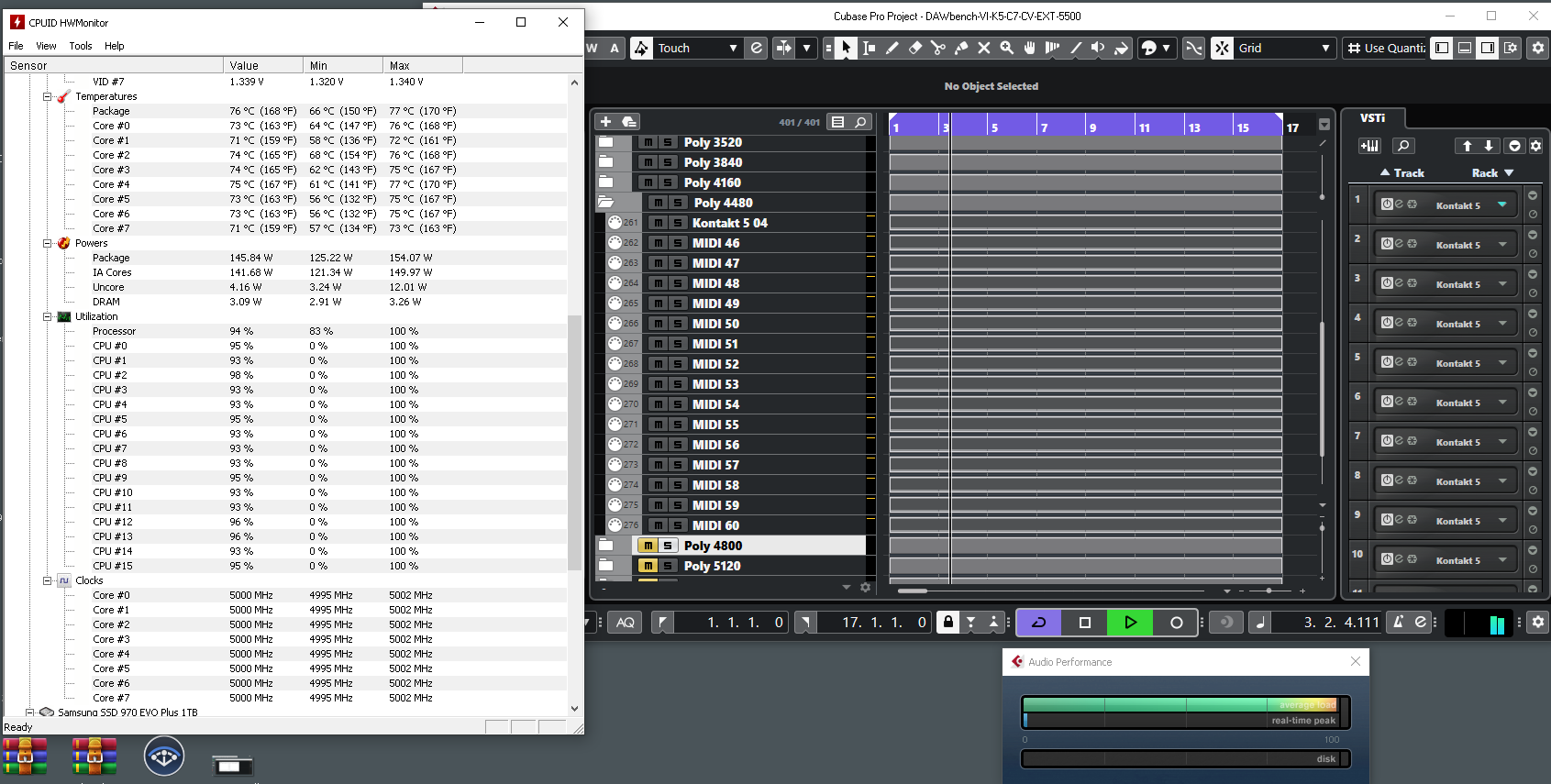Collapse Powers tree node in HWMonitor
The width and height of the screenshot is (1551, 784).
47,243
